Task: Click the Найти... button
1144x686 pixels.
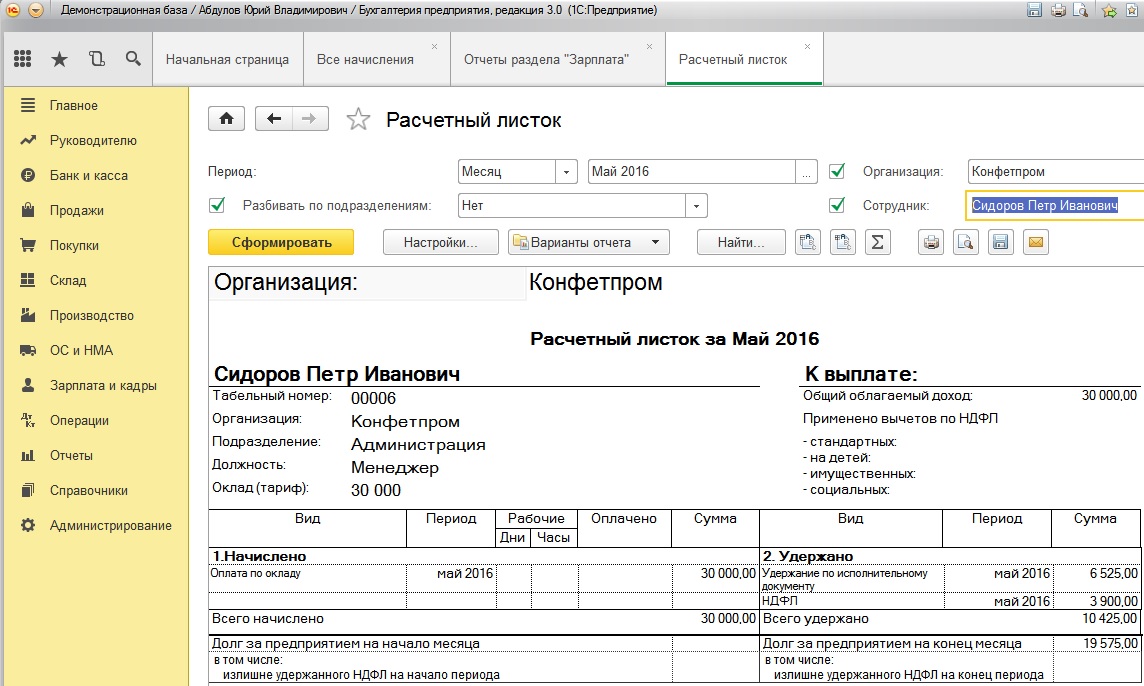Action: click(x=741, y=242)
